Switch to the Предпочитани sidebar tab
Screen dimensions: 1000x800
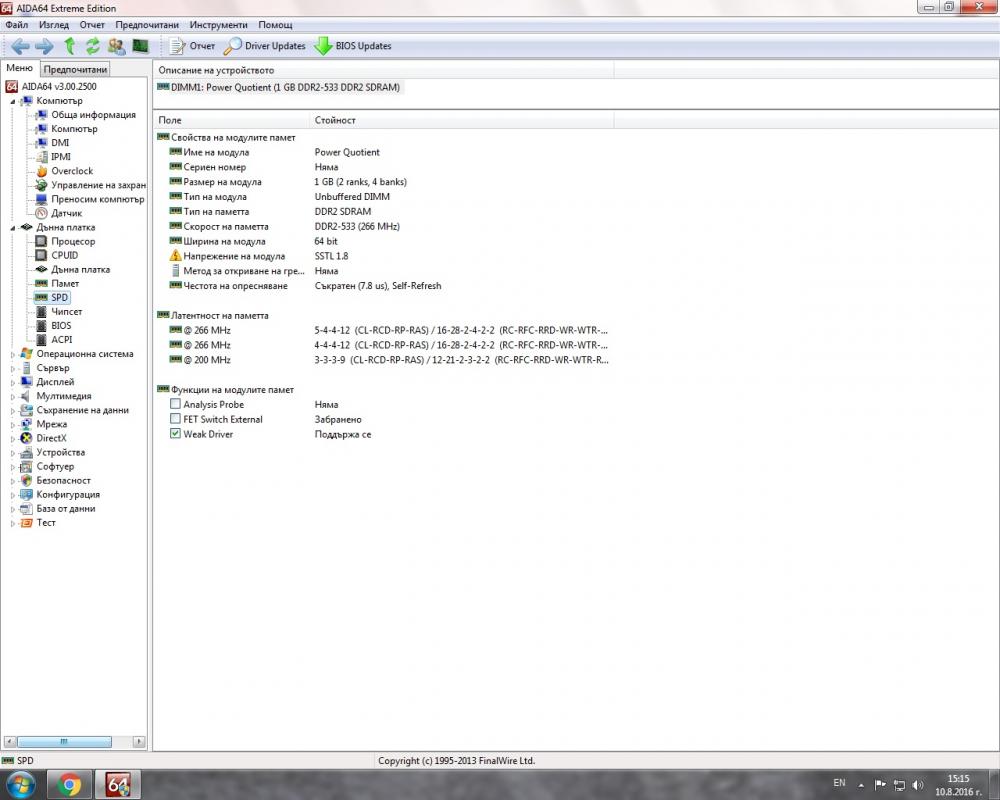(75, 69)
